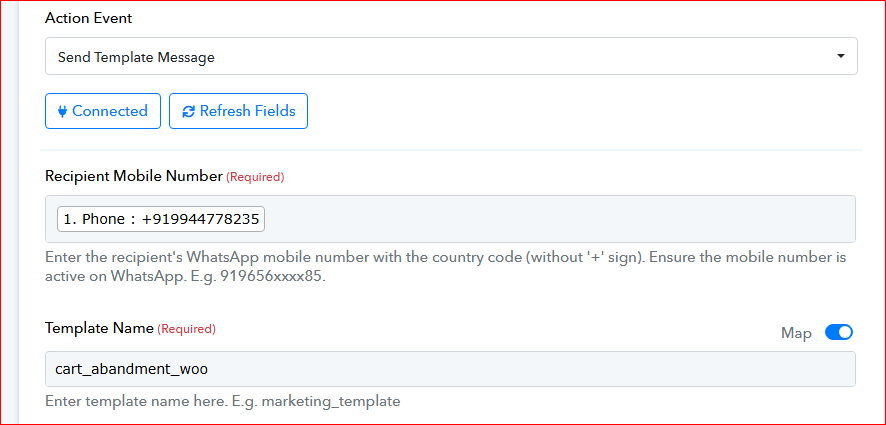
Task: Click the Send Template Message selected value
Action: 136,57
